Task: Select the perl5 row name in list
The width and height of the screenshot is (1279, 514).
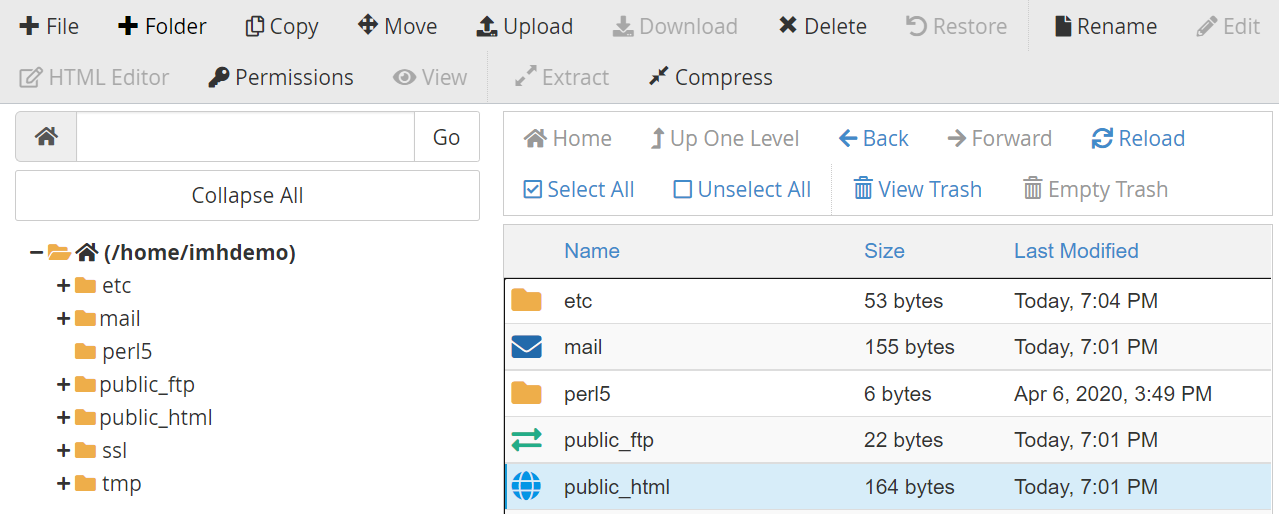Action: click(587, 394)
